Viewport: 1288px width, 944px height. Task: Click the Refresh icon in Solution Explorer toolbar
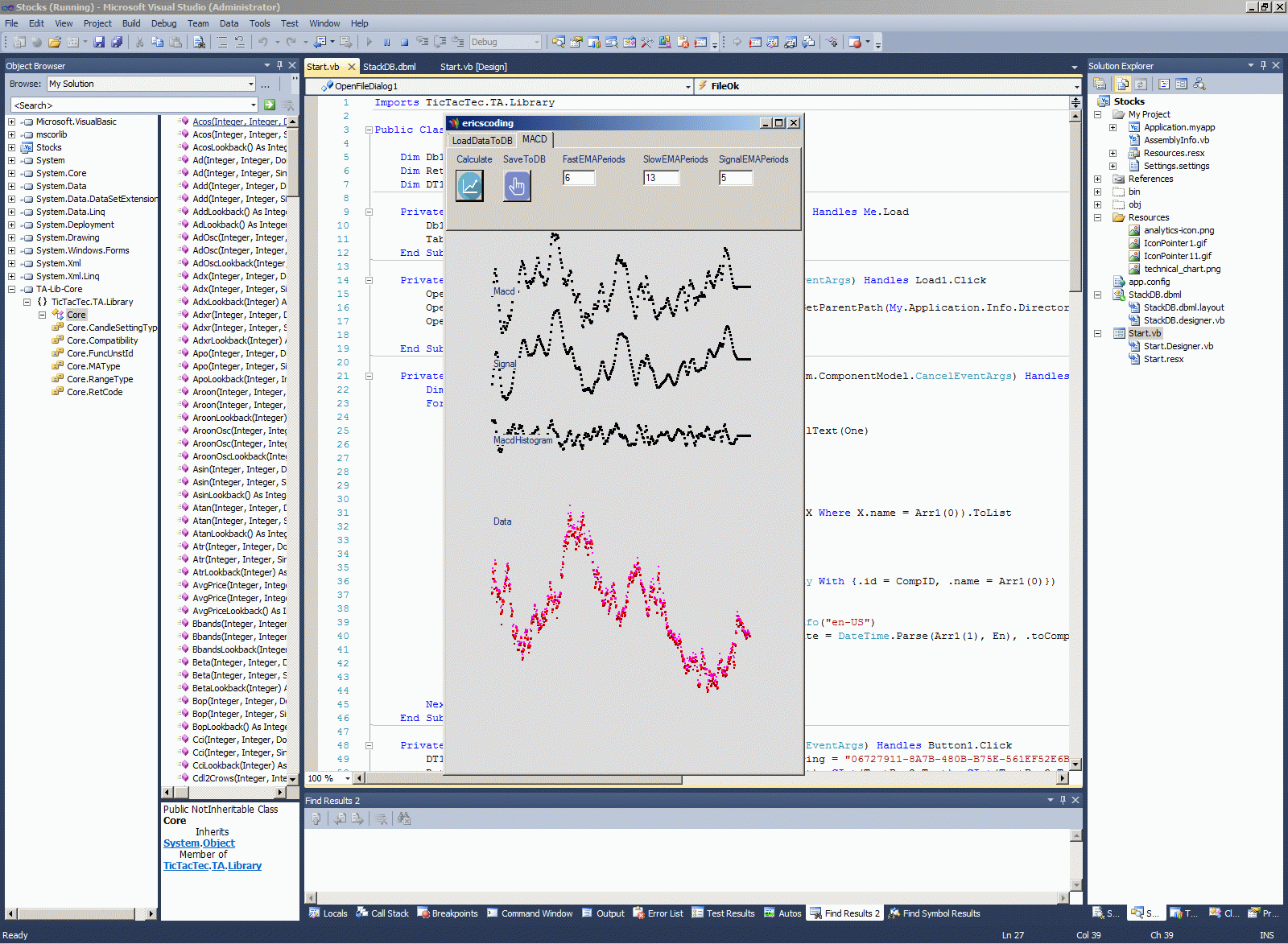[x=1141, y=84]
